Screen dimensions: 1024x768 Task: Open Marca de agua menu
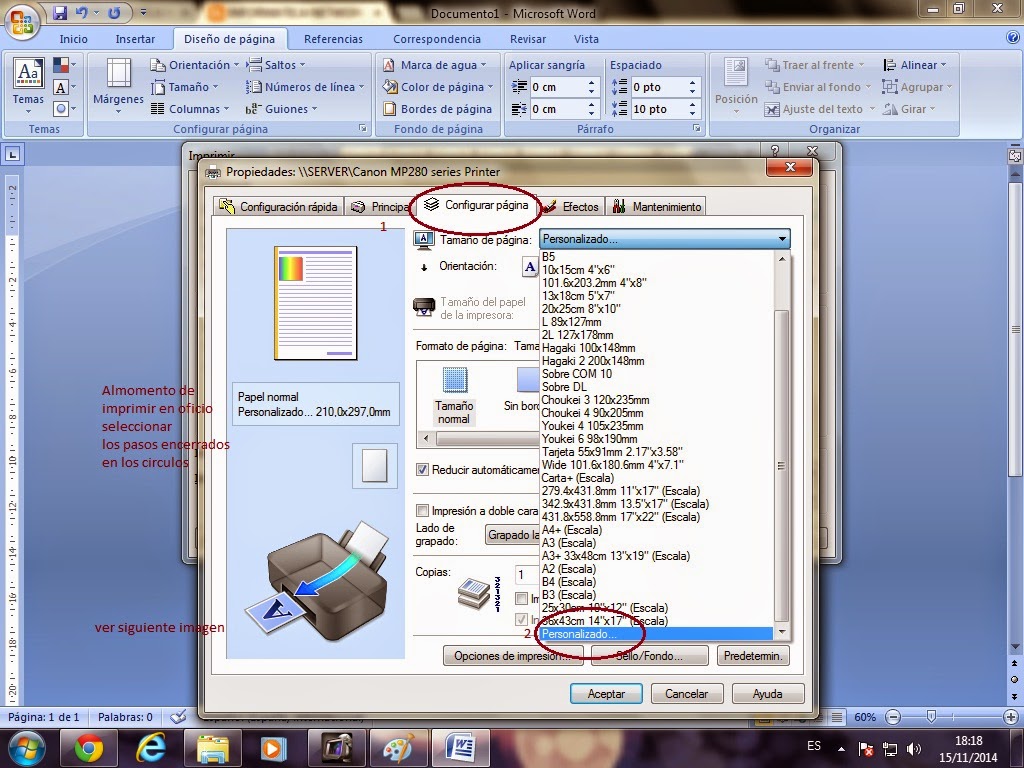(435, 65)
